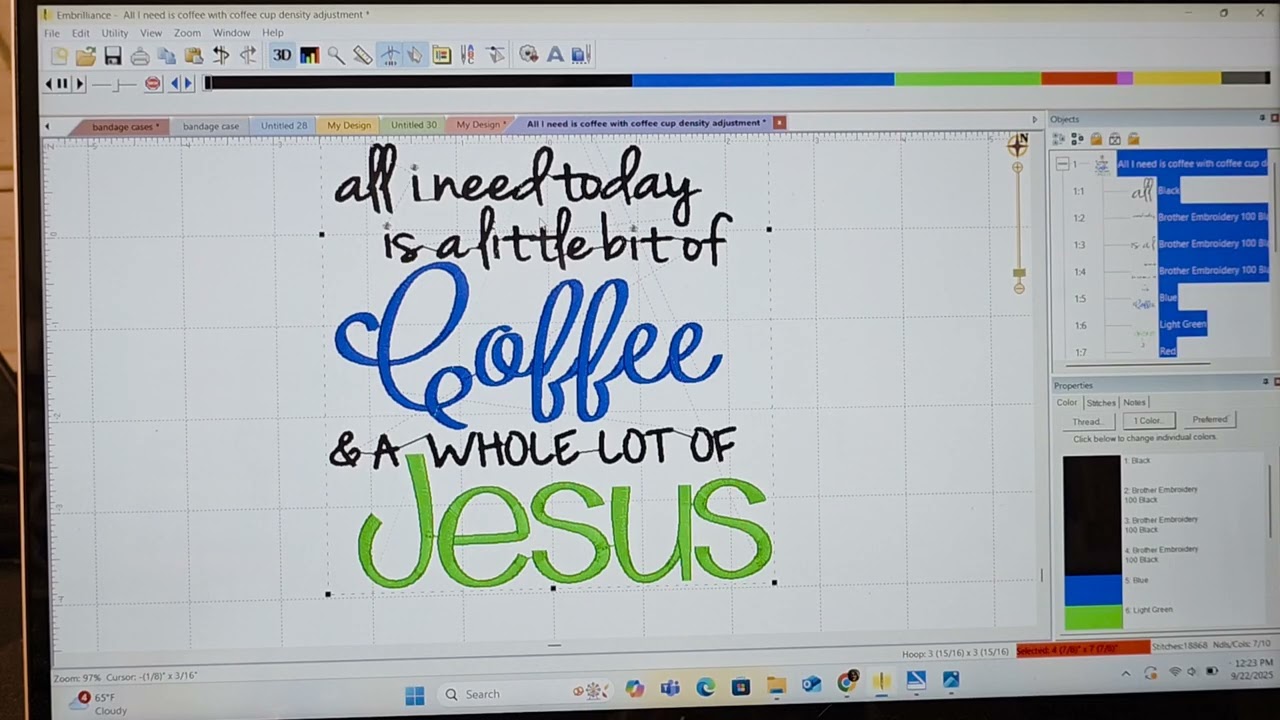Open the File menu
1280x720 pixels.
click(51, 33)
